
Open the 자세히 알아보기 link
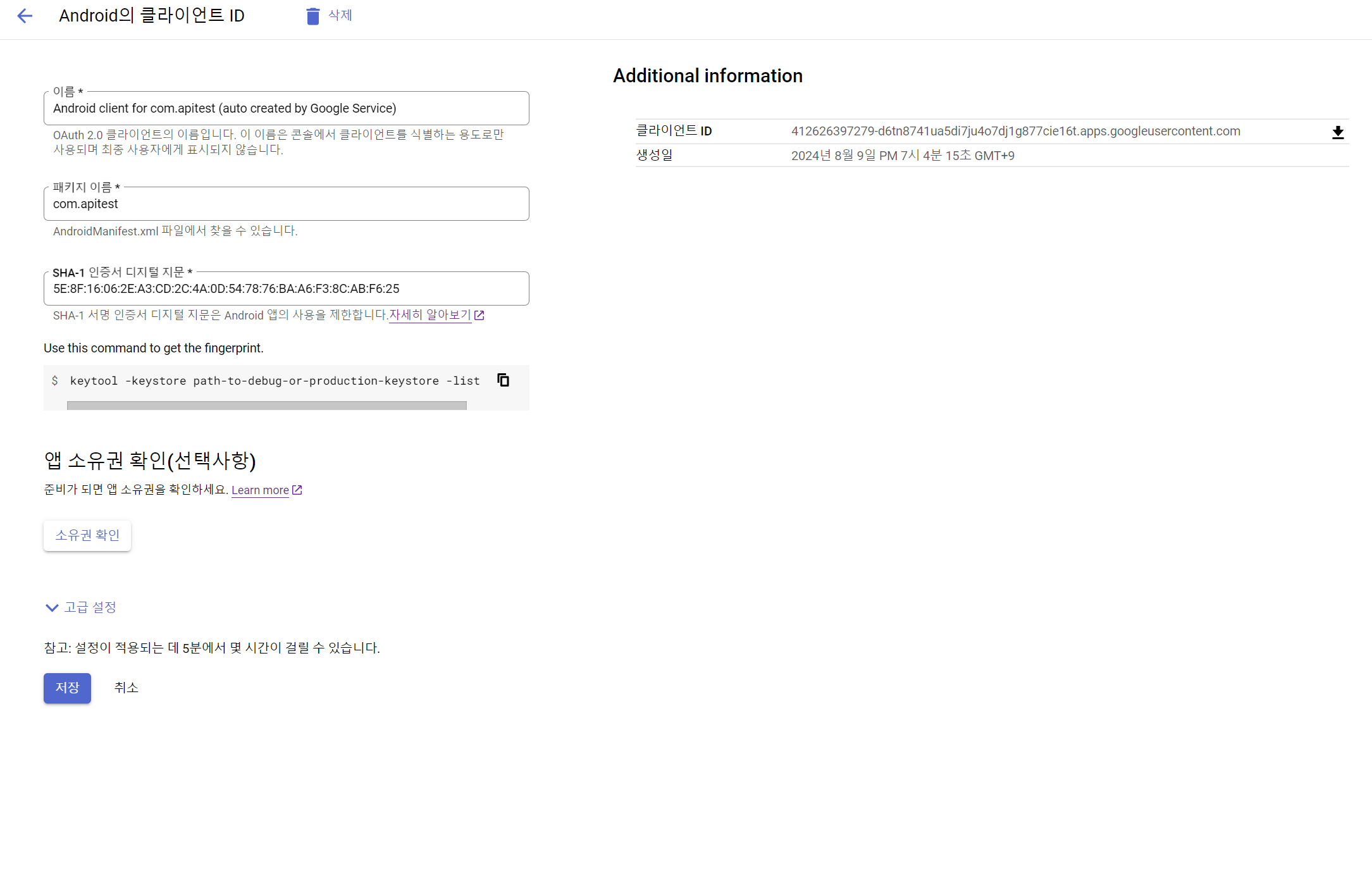(x=430, y=315)
